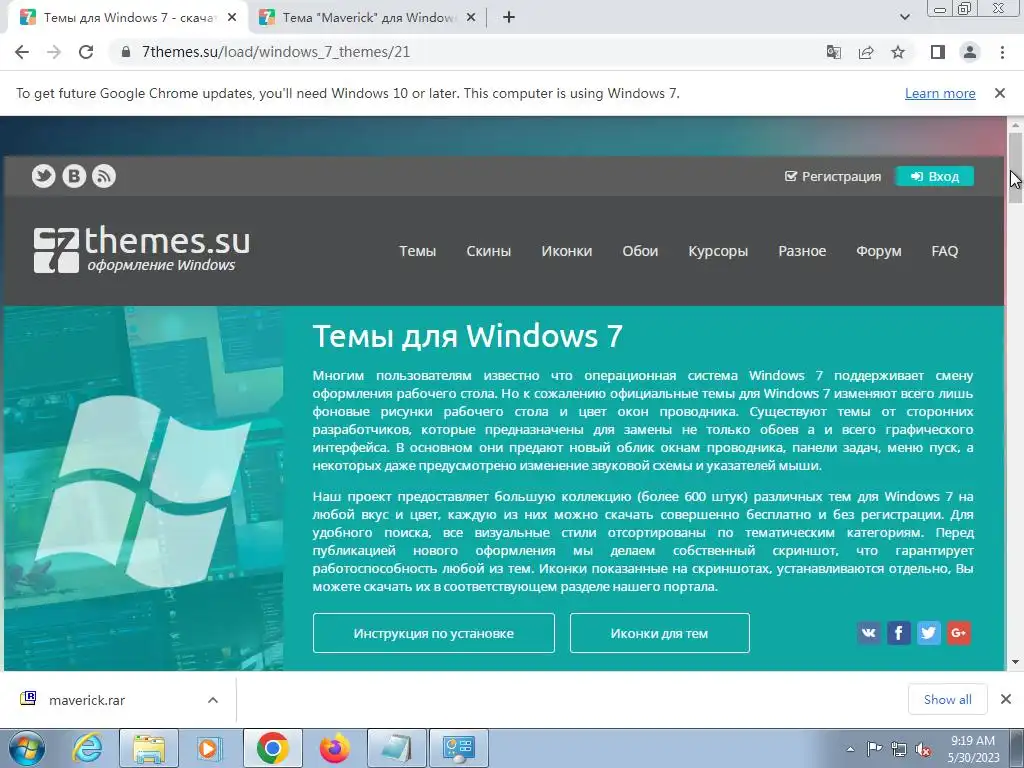Open Windows Media Player in taskbar
The height and width of the screenshot is (768, 1024).
click(208, 748)
